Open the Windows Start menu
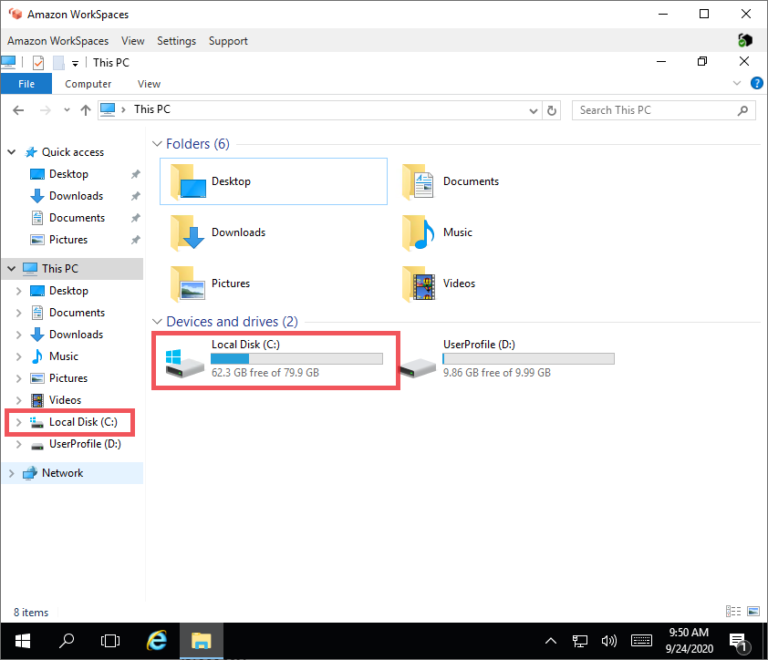768x660 pixels. click(21, 640)
